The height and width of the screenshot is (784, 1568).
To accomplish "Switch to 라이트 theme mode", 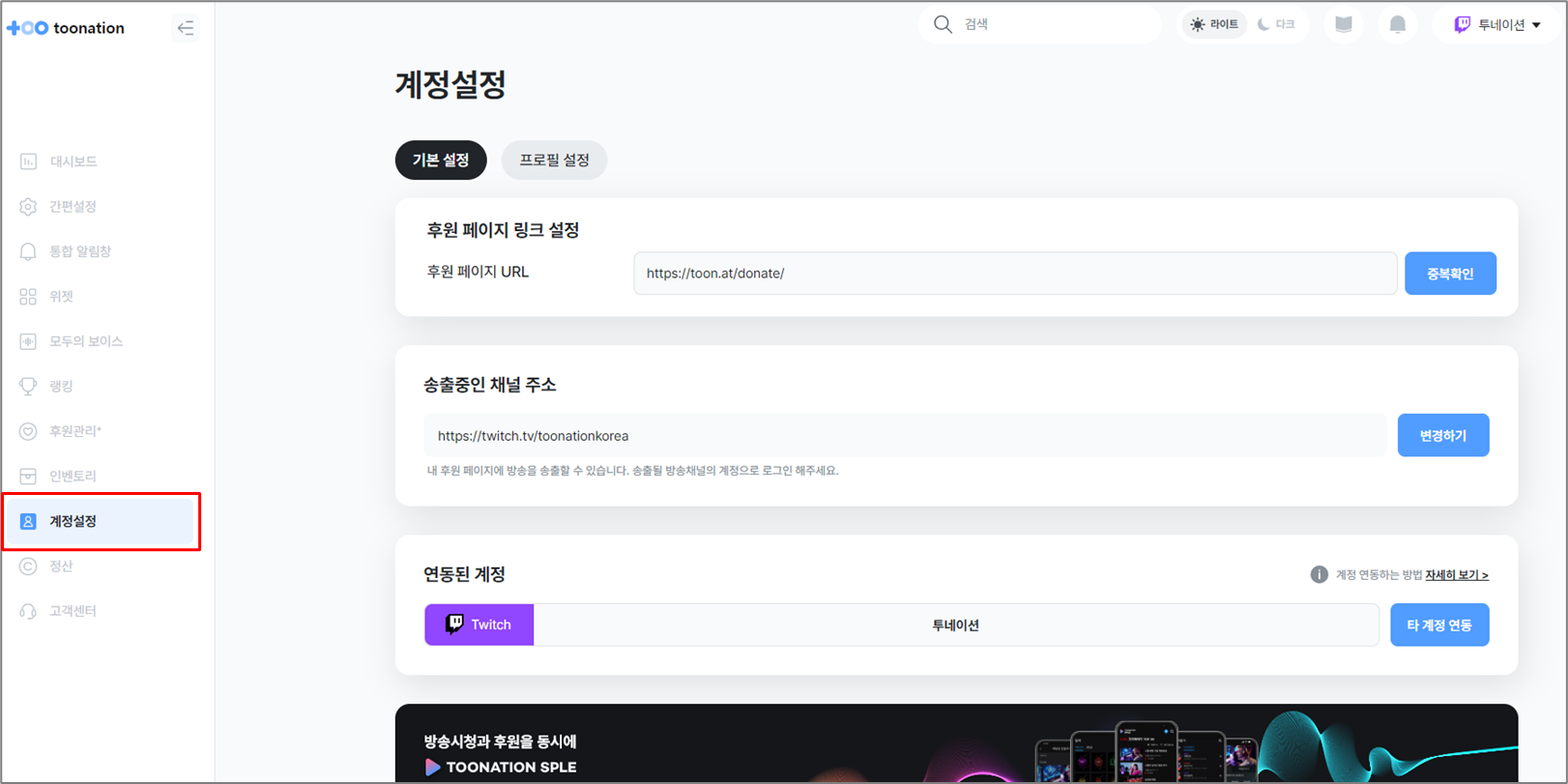I will (1214, 25).
